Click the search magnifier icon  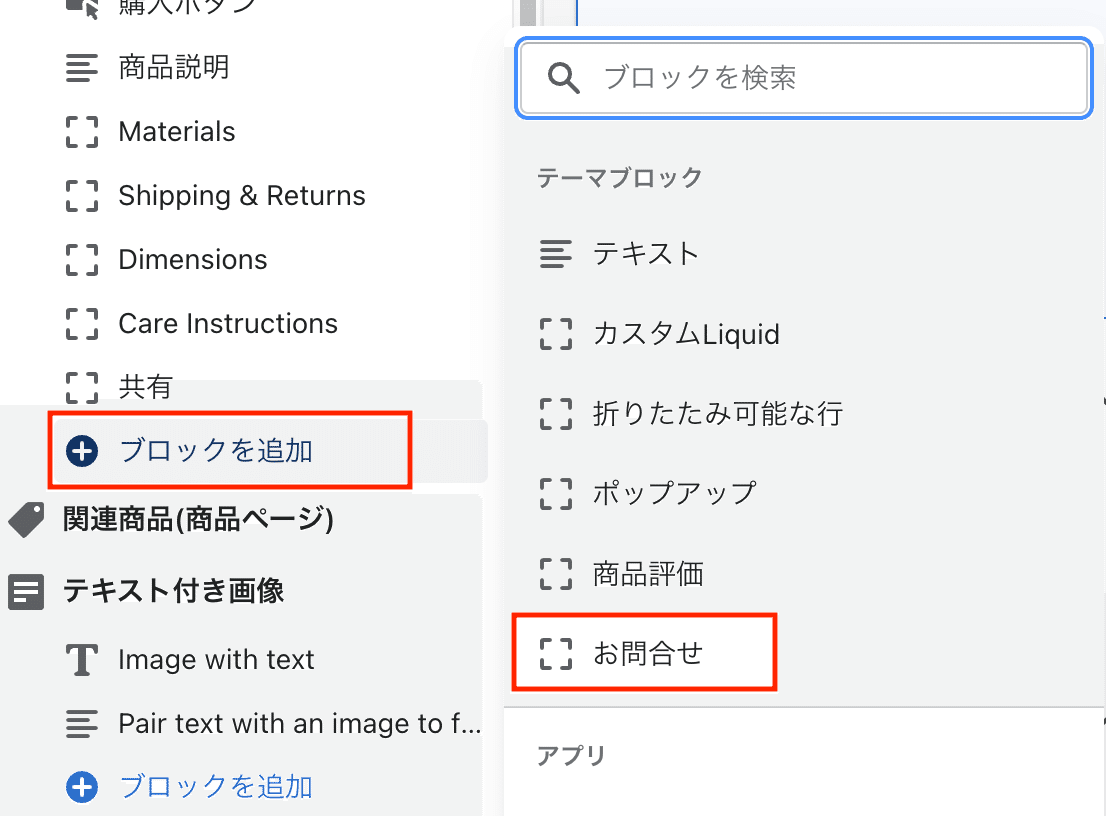564,78
